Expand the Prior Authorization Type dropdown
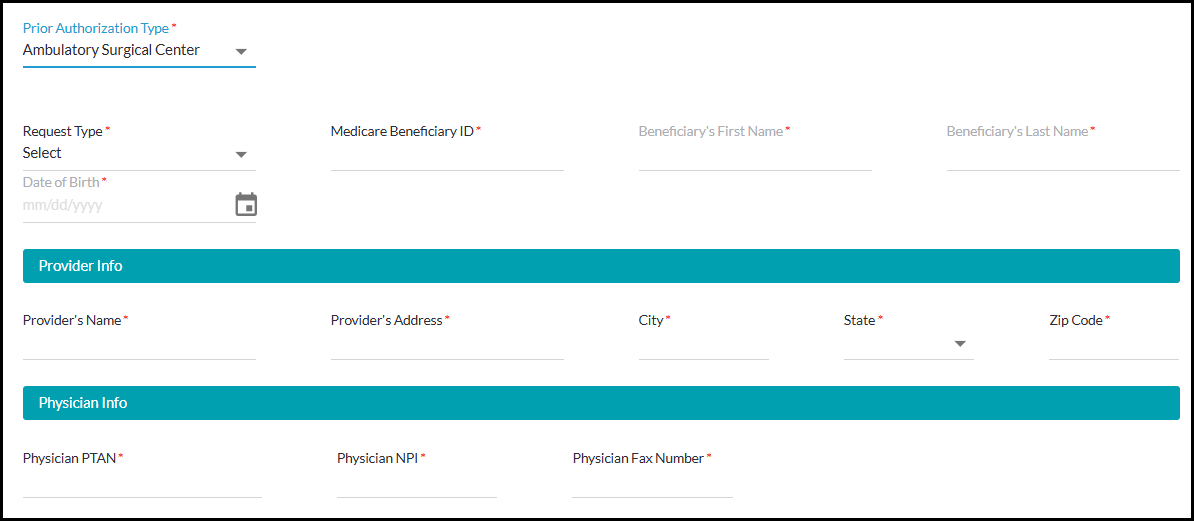The height and width of the screenshot is (521, 1194). 241,51
